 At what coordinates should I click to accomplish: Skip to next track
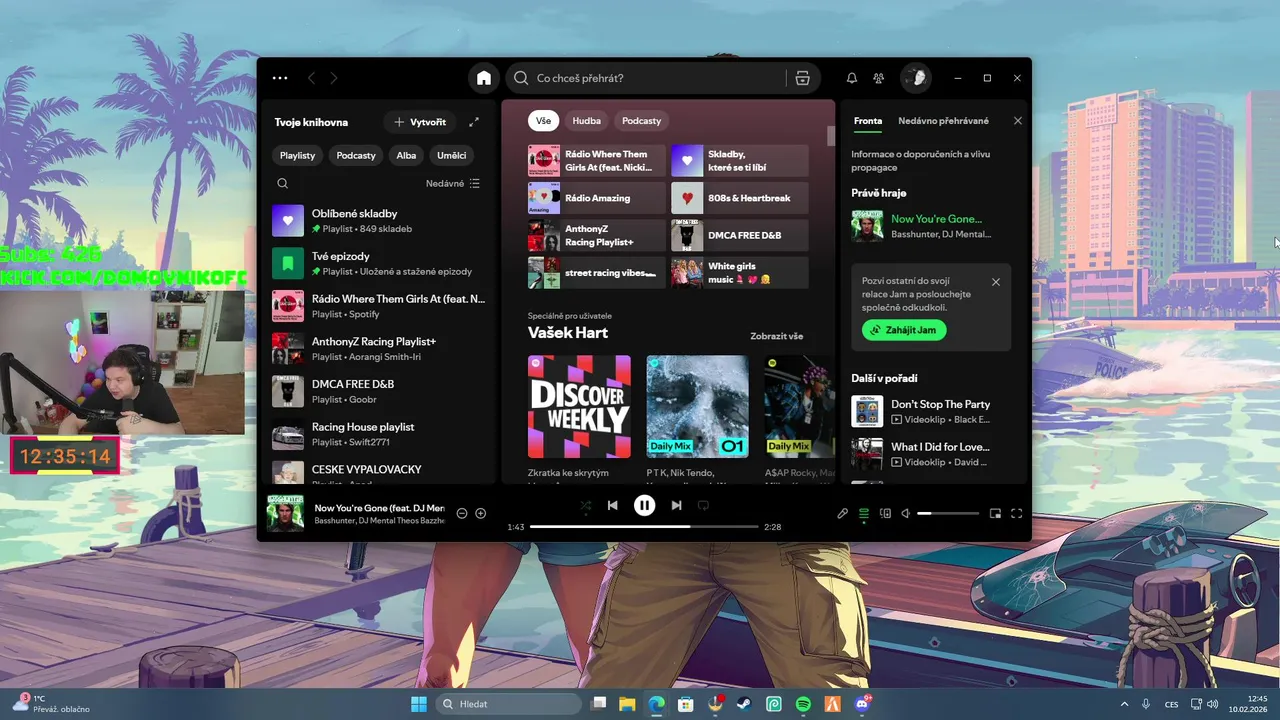[677, 506]
